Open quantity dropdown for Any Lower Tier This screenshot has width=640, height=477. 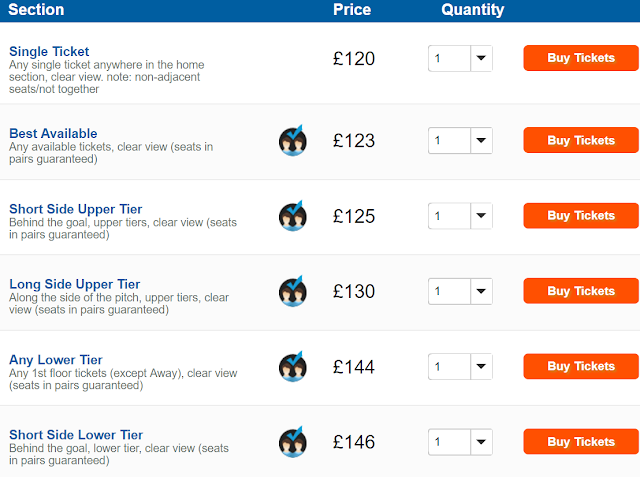point(460,367)
